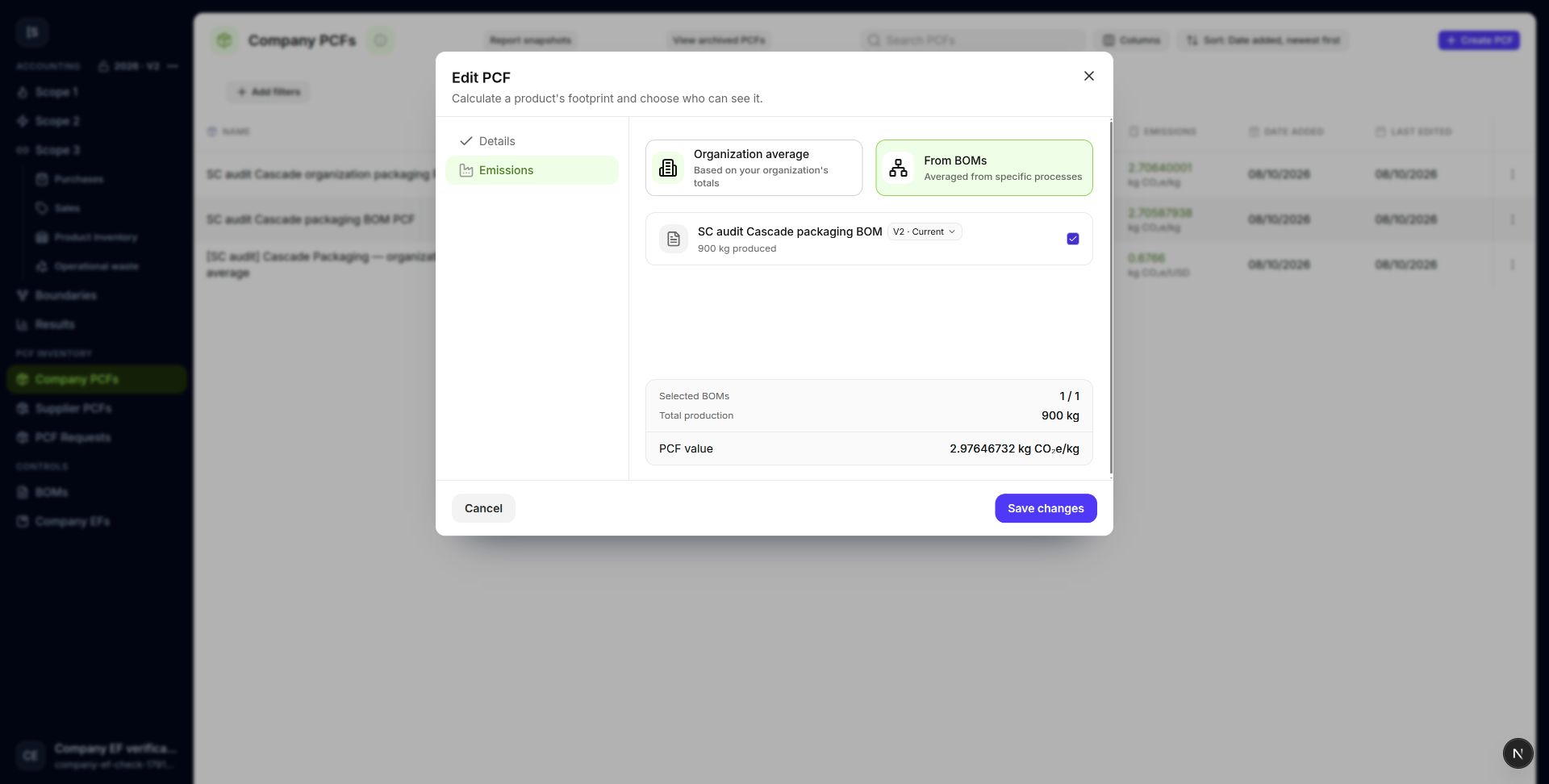This screenshot has height=784, width=1549.
Task: Click the Company PCFs sidebar icon
Action: click(x=23, y=379)
